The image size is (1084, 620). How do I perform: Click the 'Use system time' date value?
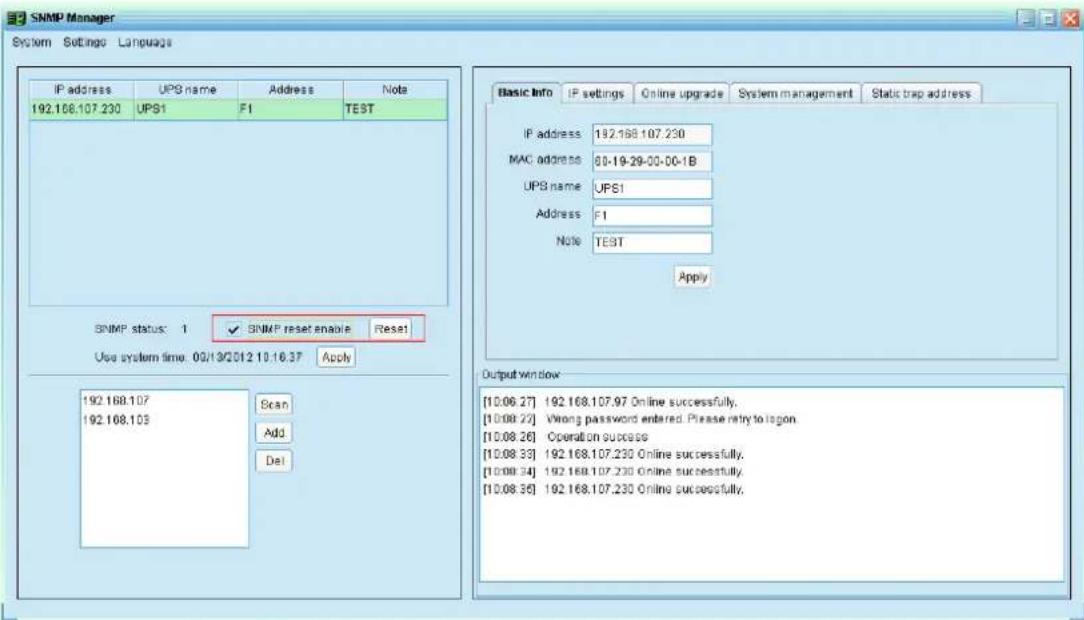[x=247, y=357]
